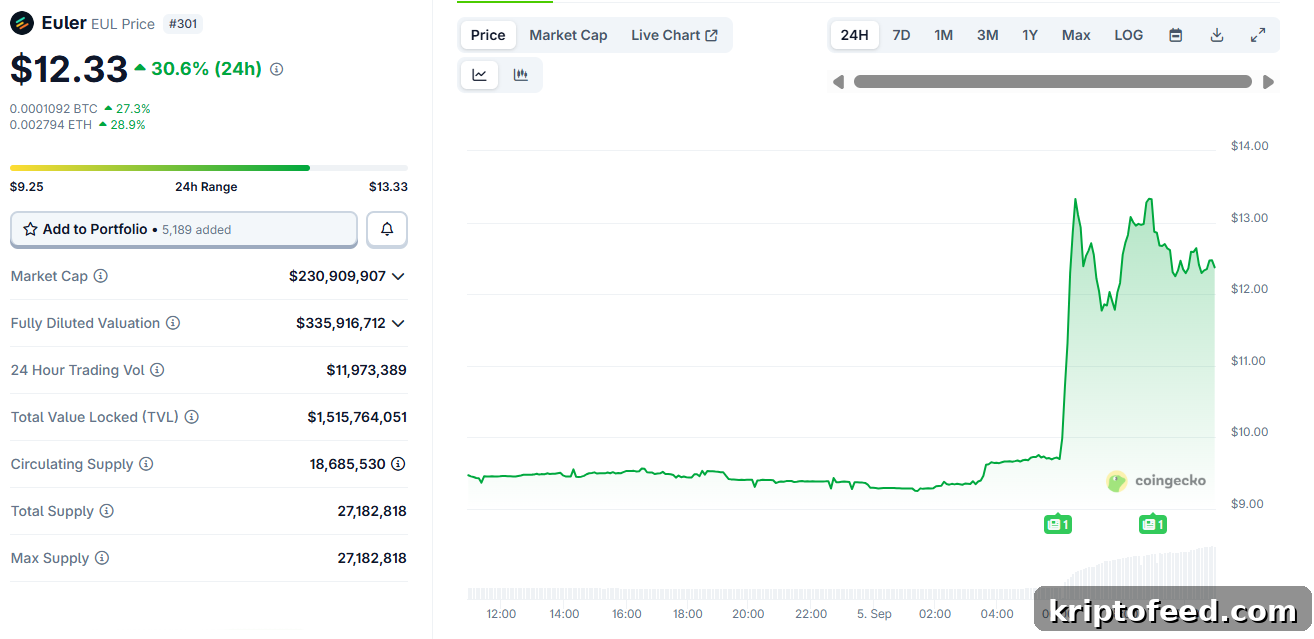This screenshot has width=1314, height=639.
Task: Click the right arrow of chart scroller
Action: [x=1269, y=82]
